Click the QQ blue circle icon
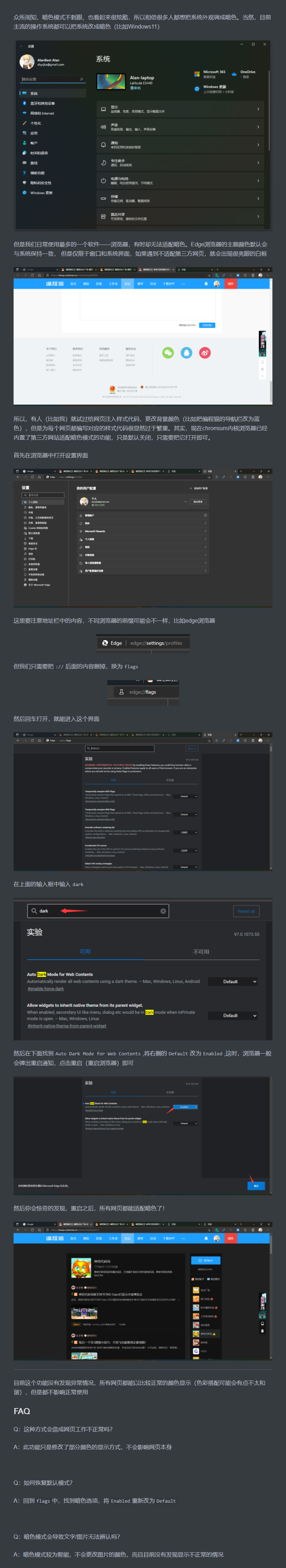The height and width of the screenshot is (1568, 286). 187,352
